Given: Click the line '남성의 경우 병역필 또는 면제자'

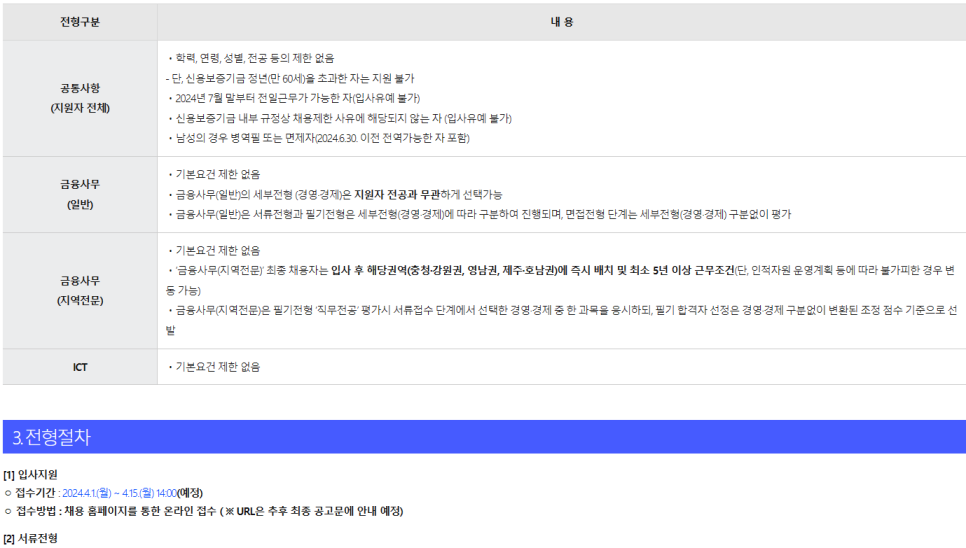Looking at the screenshot, I should pos(319,138).
